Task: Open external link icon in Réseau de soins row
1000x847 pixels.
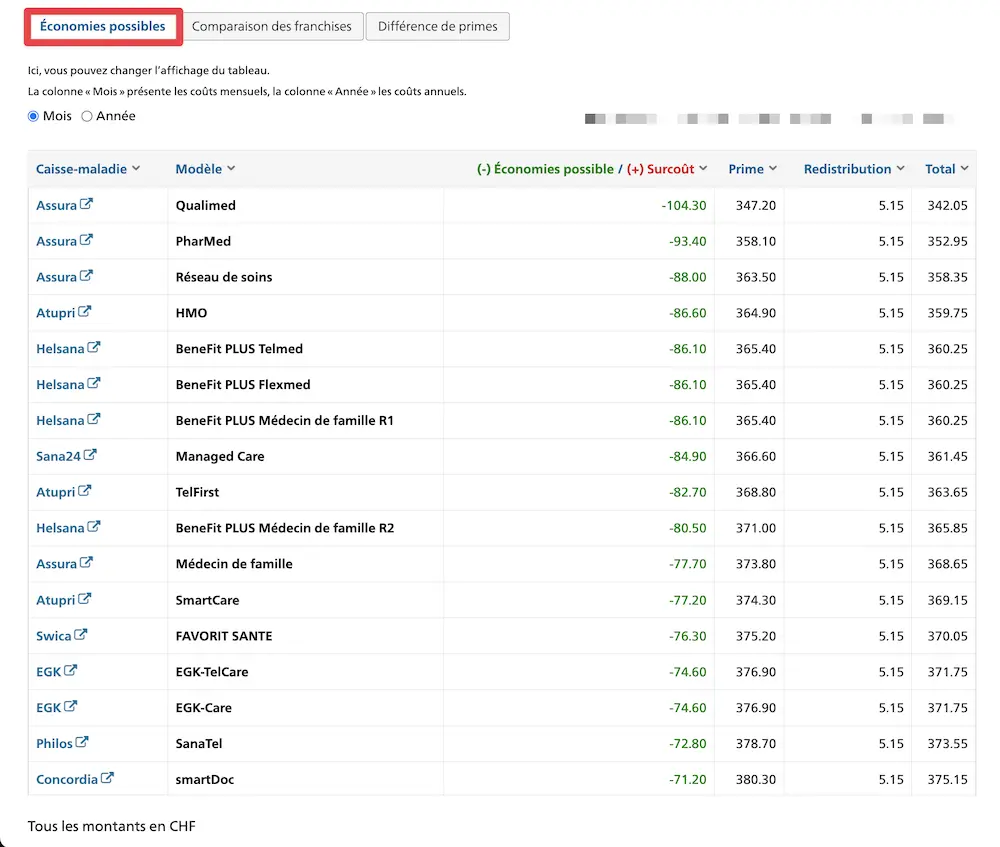Action: 86,276
